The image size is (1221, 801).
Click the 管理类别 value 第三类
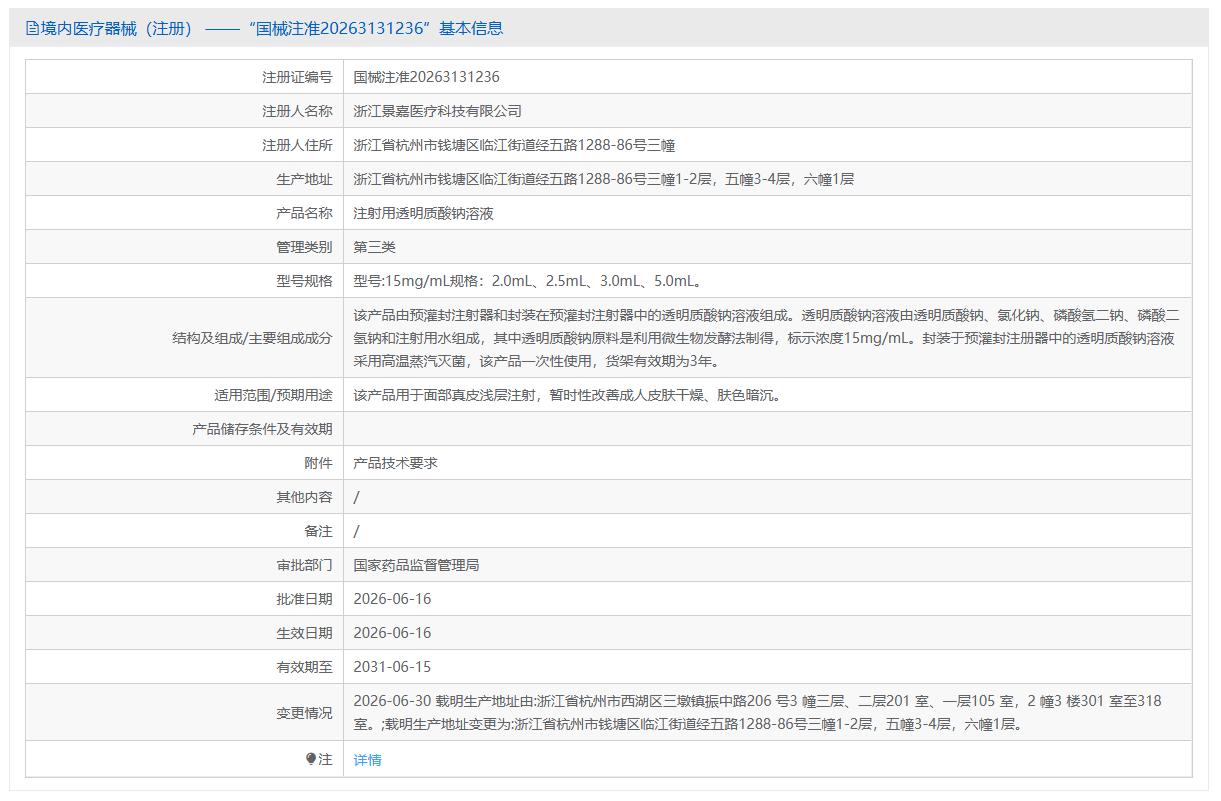375,247
